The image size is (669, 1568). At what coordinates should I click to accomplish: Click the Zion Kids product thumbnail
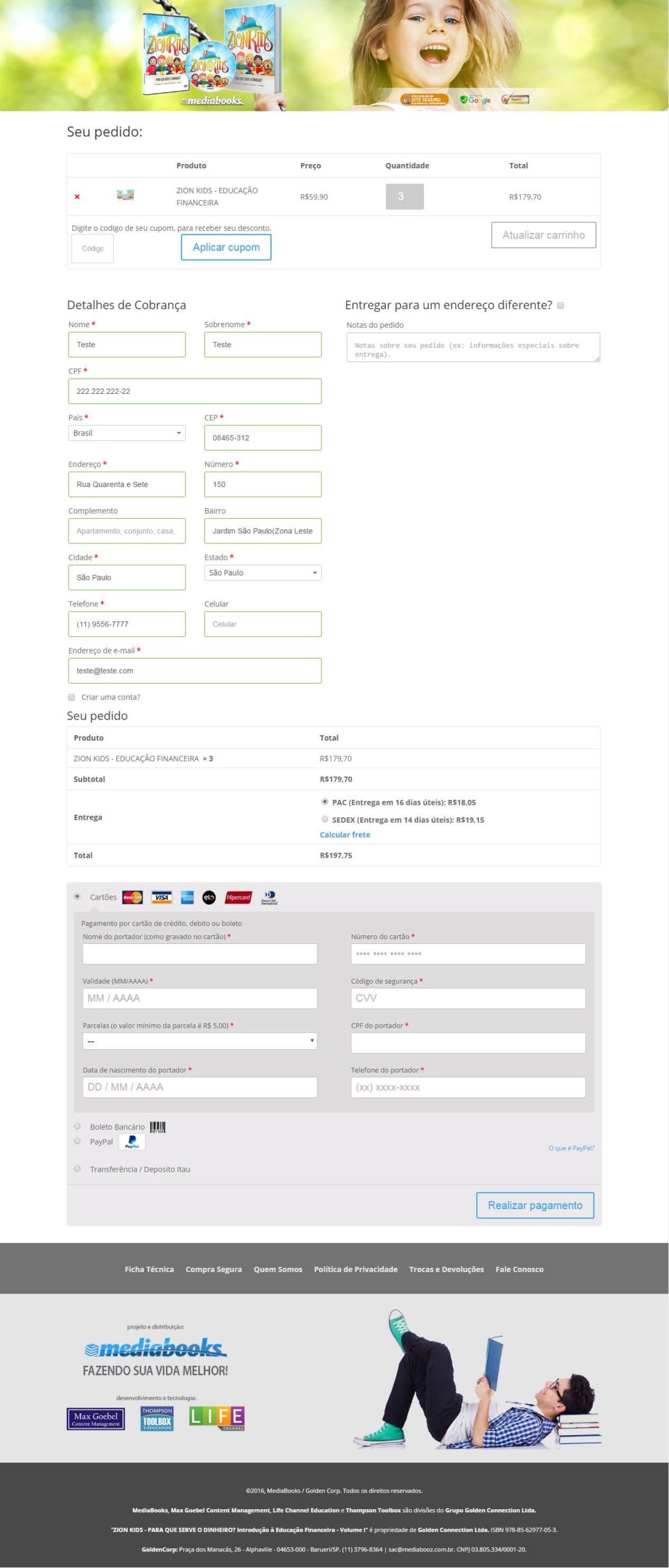pos(125,195)
